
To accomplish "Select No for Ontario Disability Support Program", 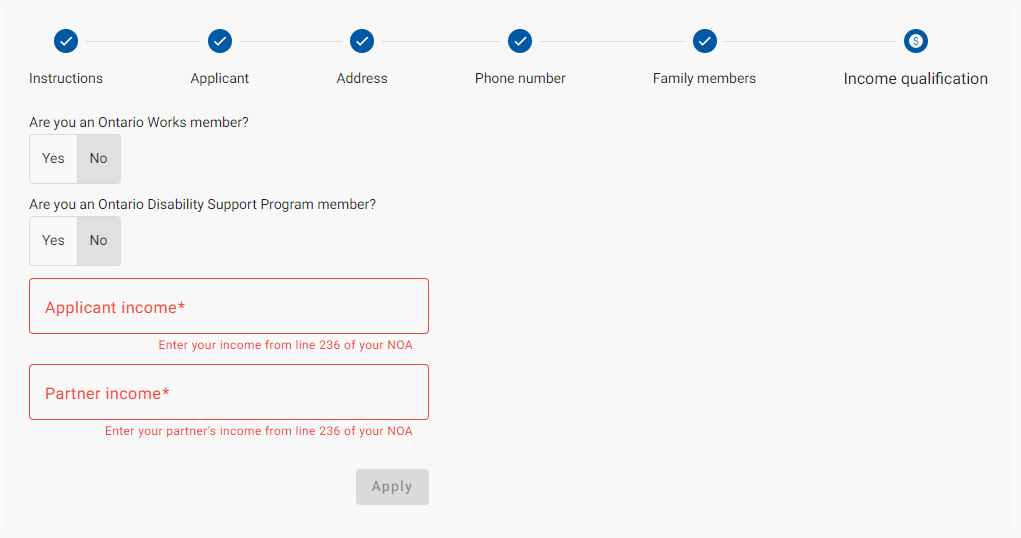I will click(x=98, y=240).
